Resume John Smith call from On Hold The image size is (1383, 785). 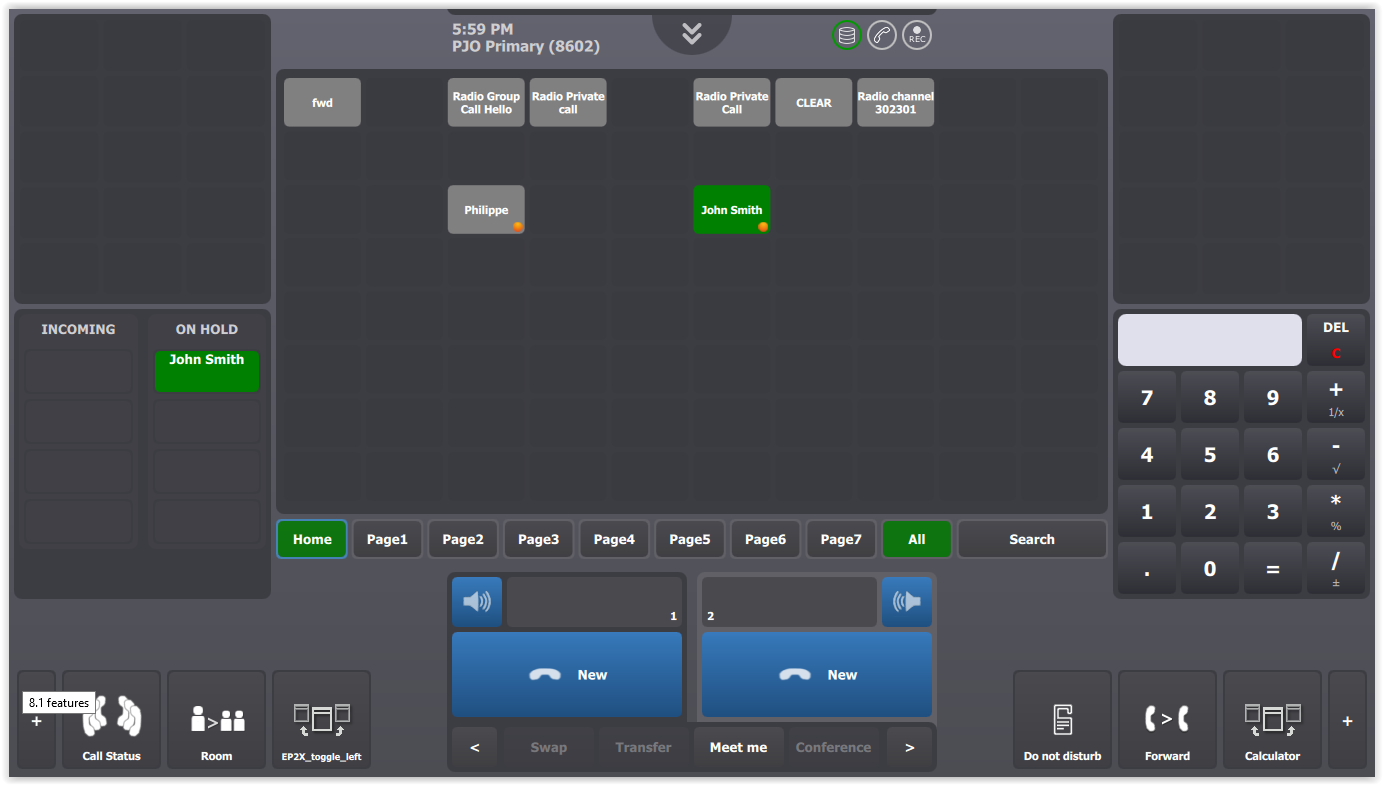coord(207,371)
